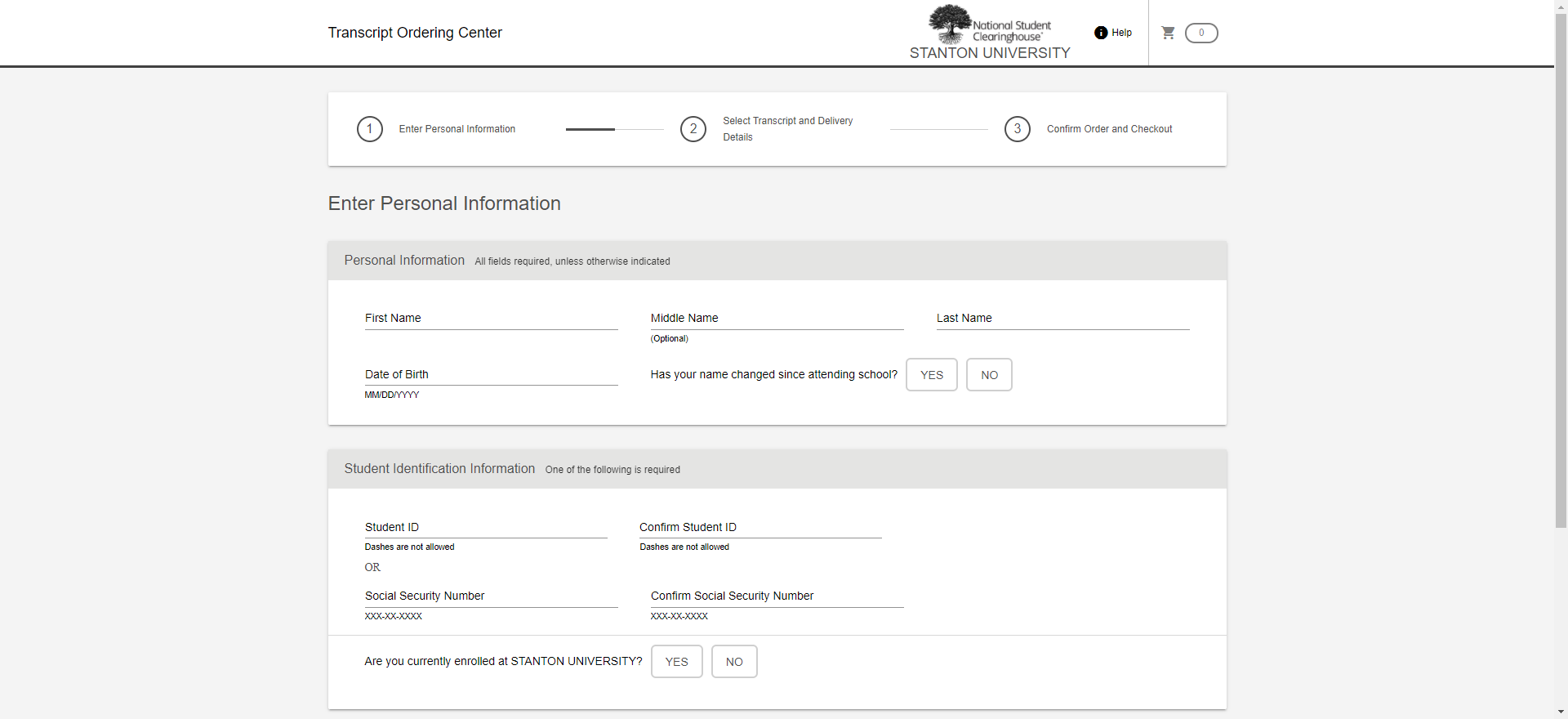The height and width of the screenshot is (719, 1568).
Task: Click the National Student Clearinghouse tree logo
Action: tap(950, 24)
